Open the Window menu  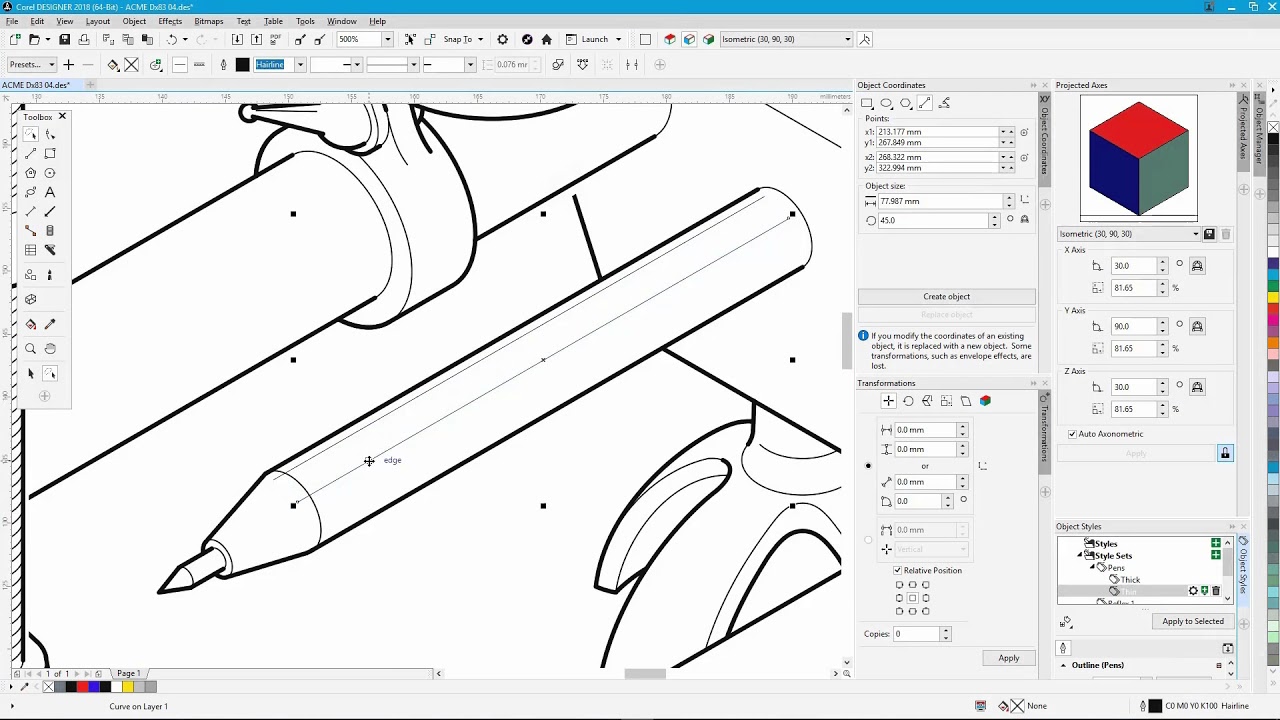[x=341, y=21]
